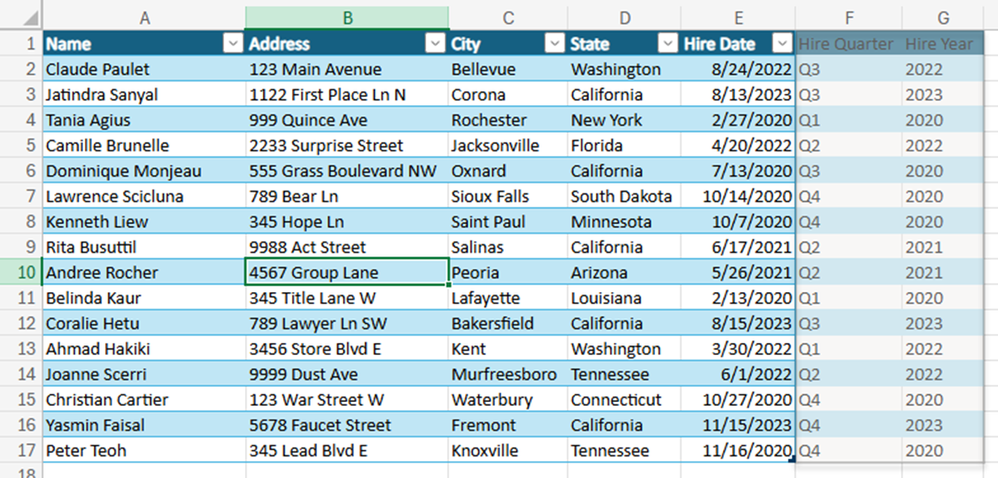Select column B header

[x=347, y=18]
